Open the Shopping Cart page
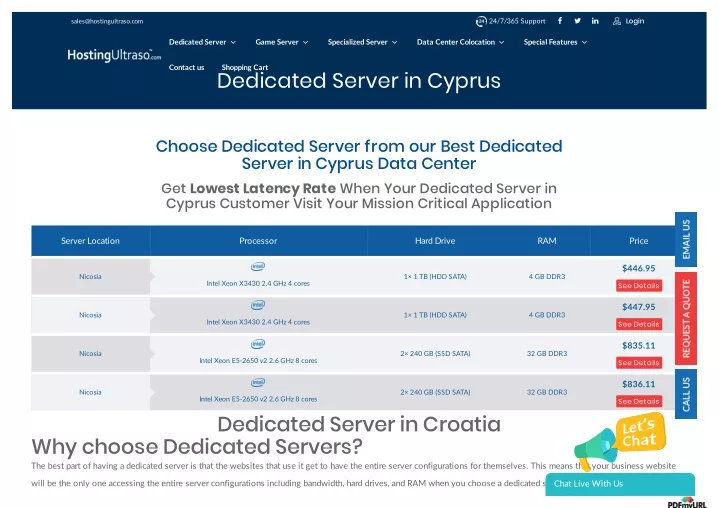Image resolution: width=719 pixels, height=508 pixels. point(245,67)
